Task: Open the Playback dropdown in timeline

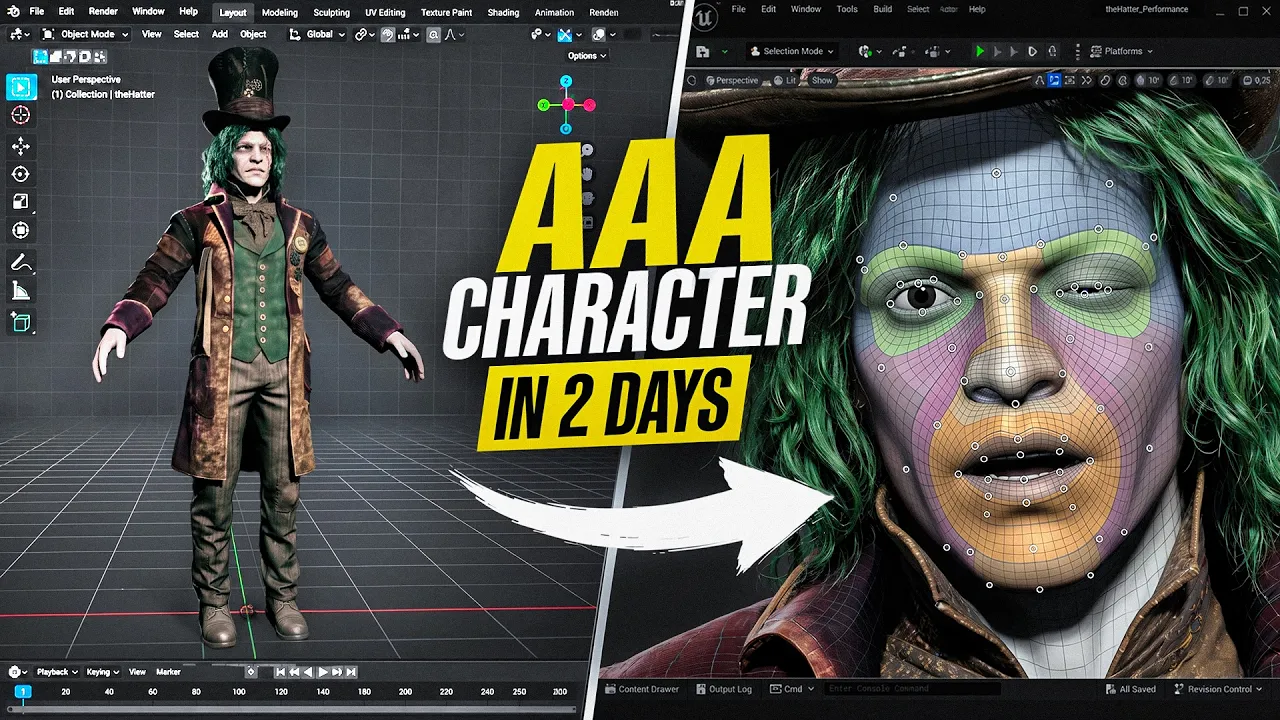Action: tap(57, 672)
